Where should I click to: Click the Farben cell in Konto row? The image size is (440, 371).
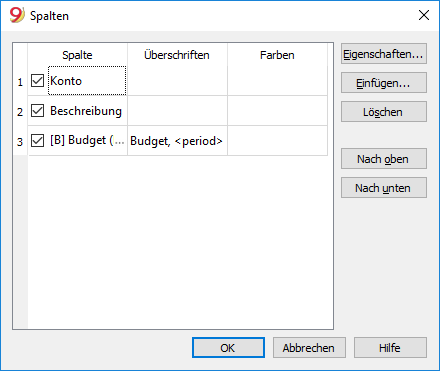277,81
